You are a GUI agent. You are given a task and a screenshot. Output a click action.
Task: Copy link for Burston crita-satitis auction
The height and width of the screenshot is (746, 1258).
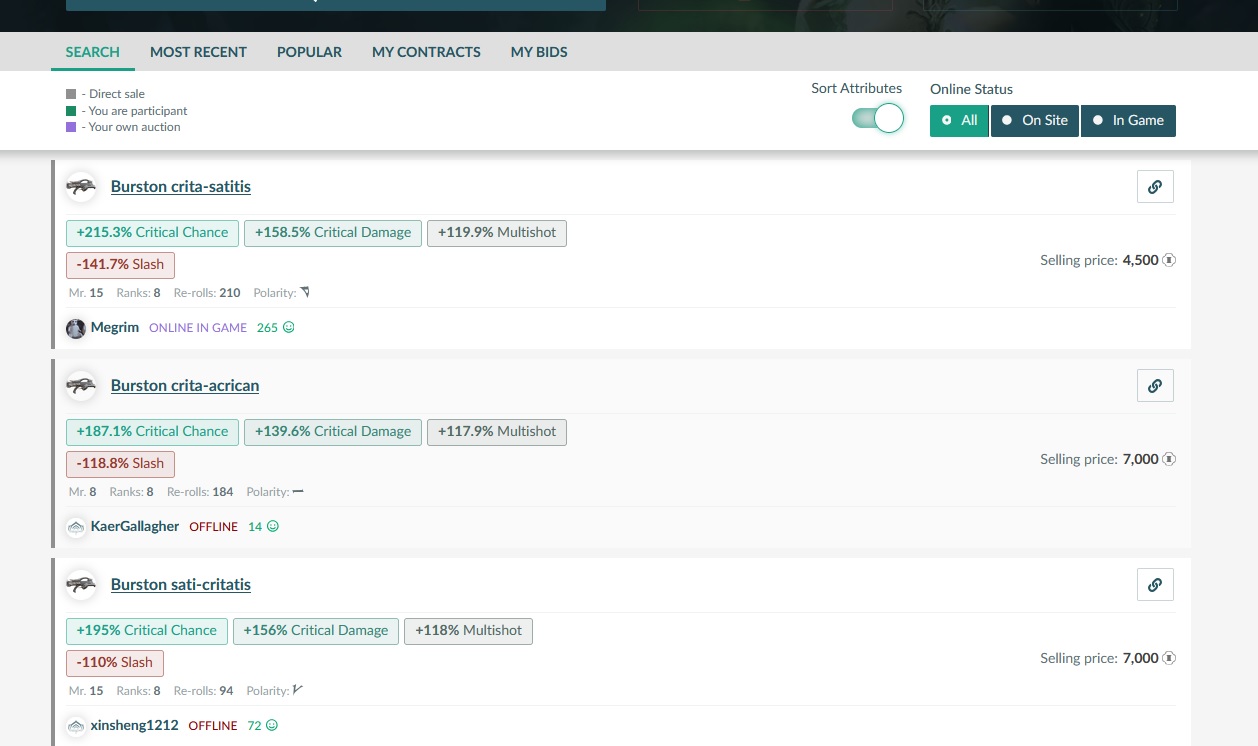[x=1155, y=186]
